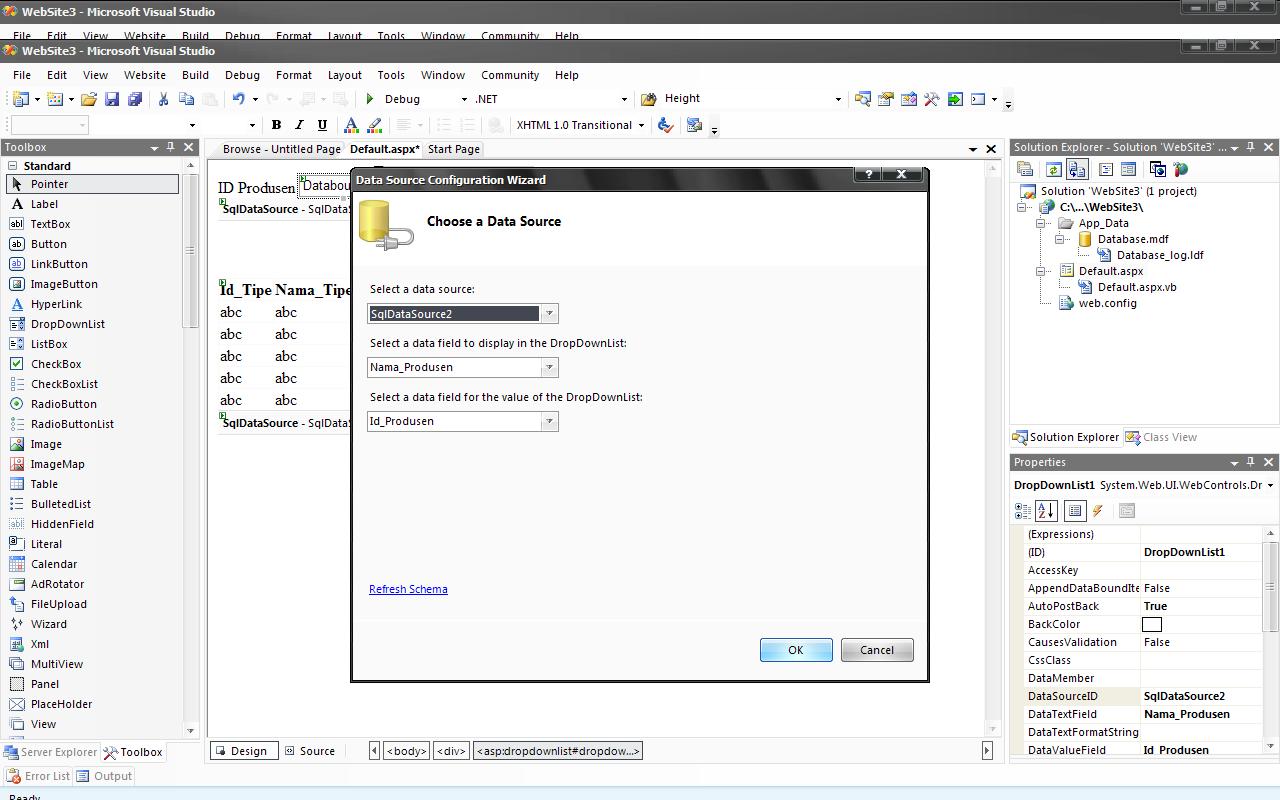Click the Cut scissors icon
The image size is (1280, 800).
[x=164, y=99]
